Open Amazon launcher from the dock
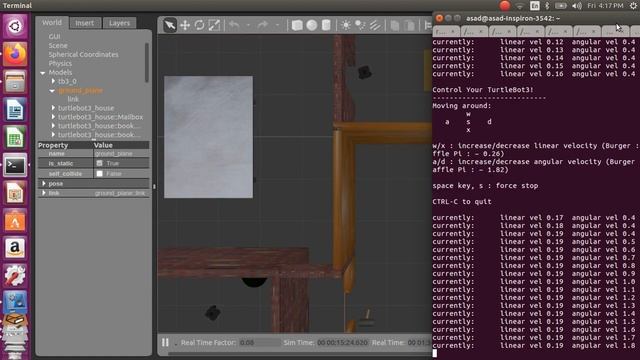The width and height of the screenshot is (640, 360). click(x=15, y=248)
